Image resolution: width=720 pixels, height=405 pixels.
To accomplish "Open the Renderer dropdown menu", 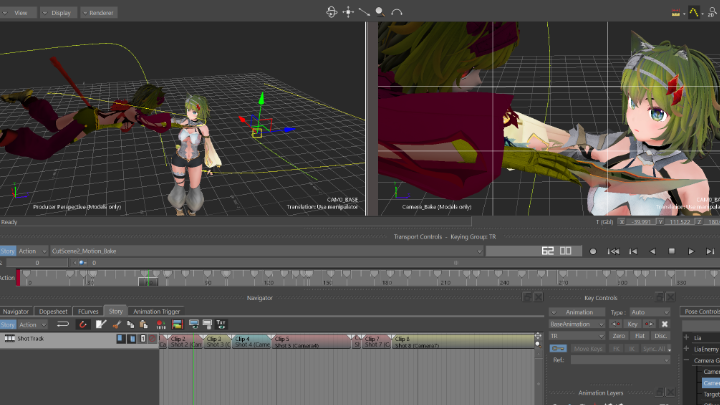I will click(99, 12).
